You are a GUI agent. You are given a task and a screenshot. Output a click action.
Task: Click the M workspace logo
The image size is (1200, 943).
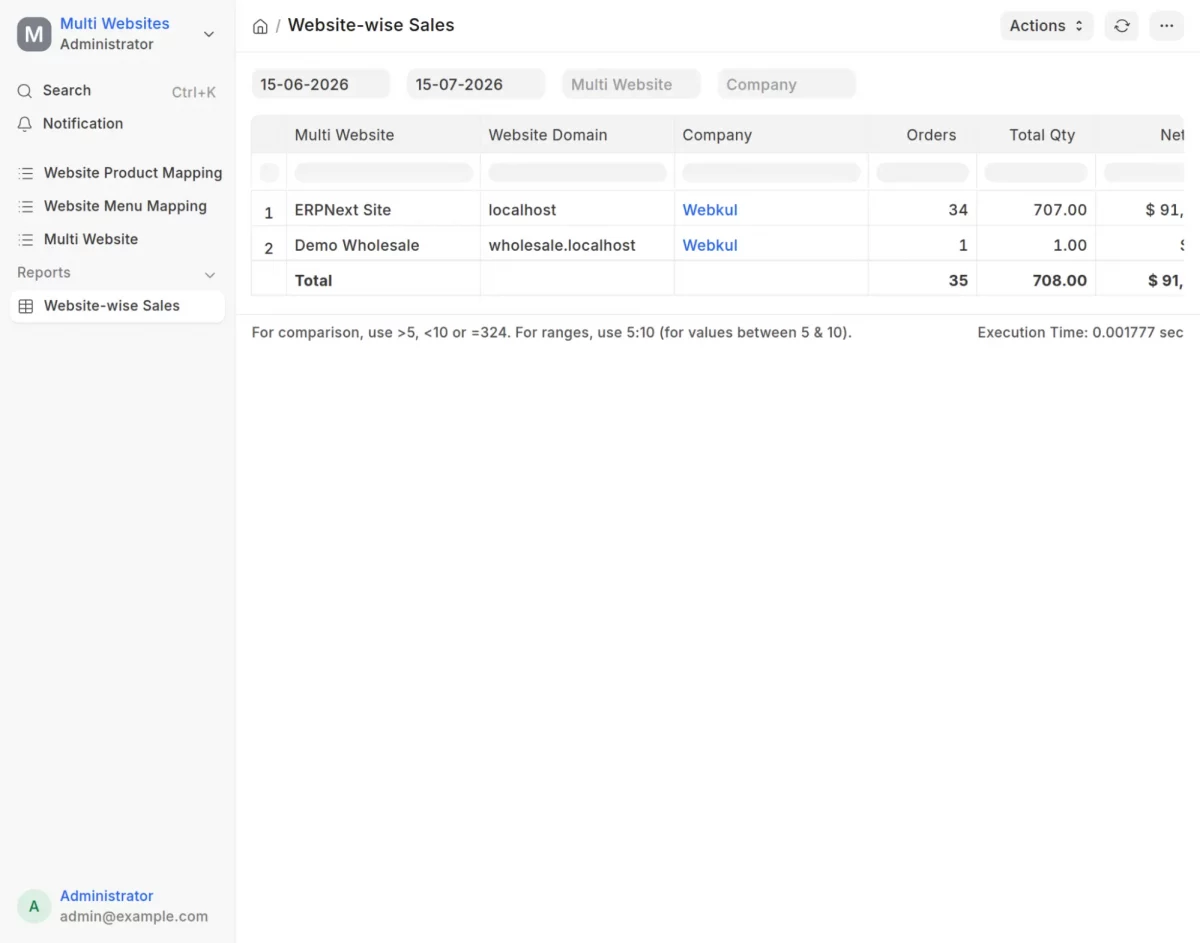(34, 34)
